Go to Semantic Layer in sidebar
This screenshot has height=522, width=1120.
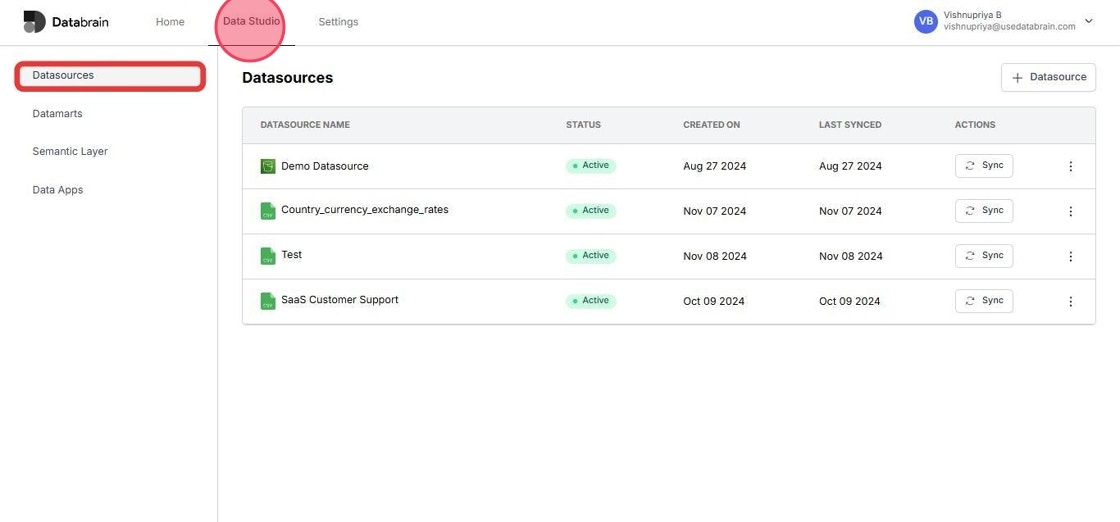[70, 151]
